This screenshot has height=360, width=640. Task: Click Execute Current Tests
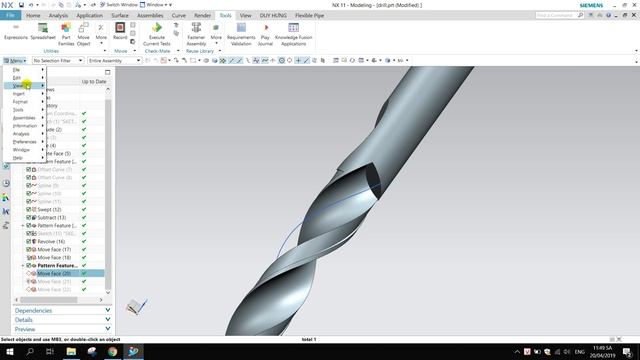[157, 34]
